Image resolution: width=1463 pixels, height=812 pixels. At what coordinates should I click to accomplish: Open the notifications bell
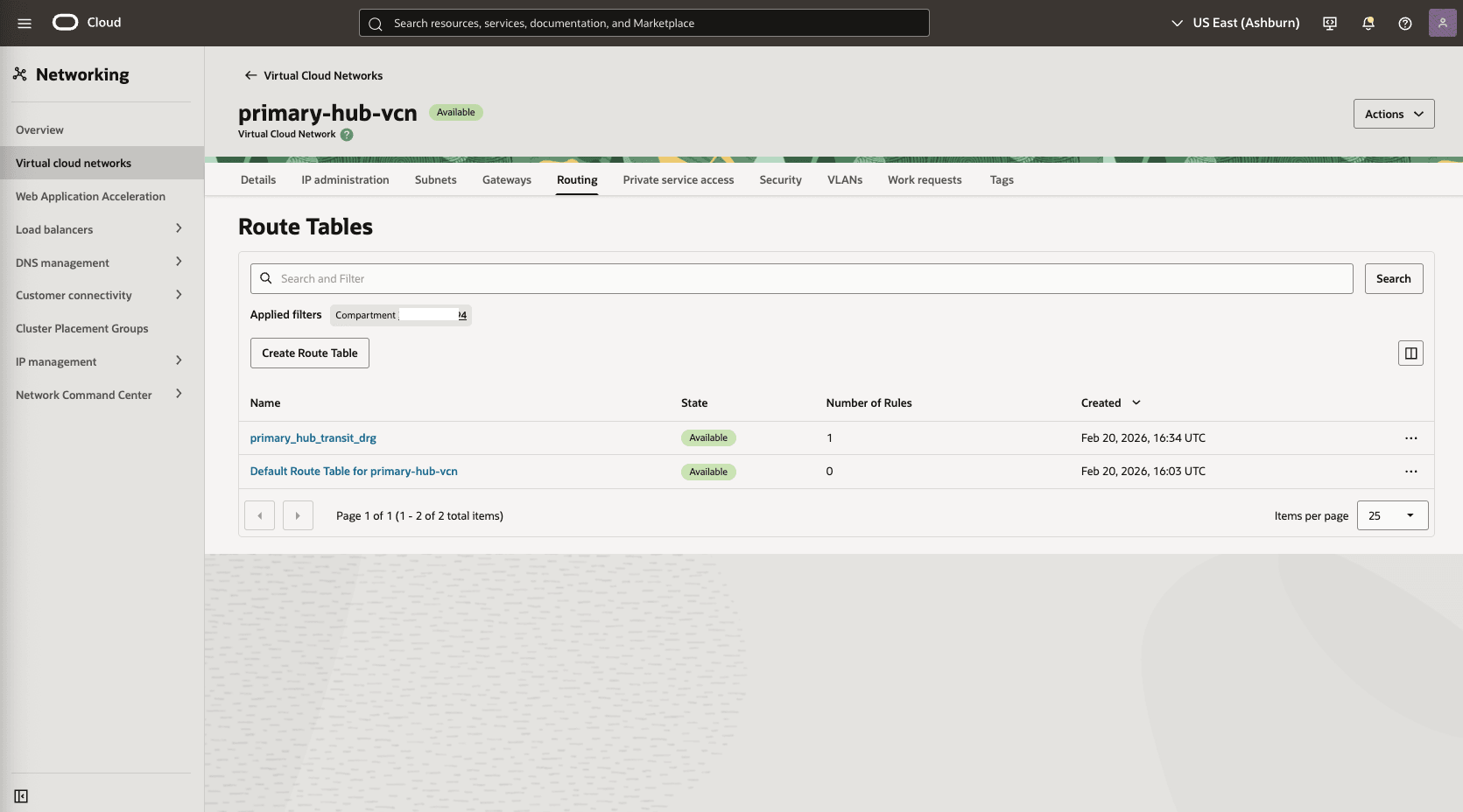tap(1368, 23)
